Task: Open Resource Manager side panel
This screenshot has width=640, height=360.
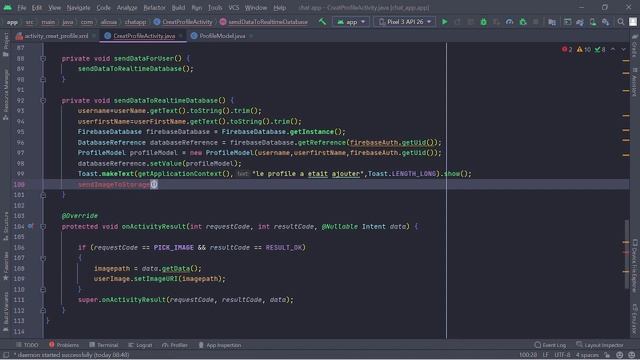Action: [6, 94]
